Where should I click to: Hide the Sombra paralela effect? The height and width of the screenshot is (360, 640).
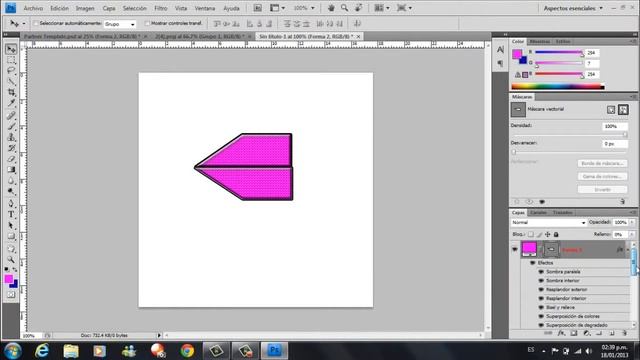[541, 272]
